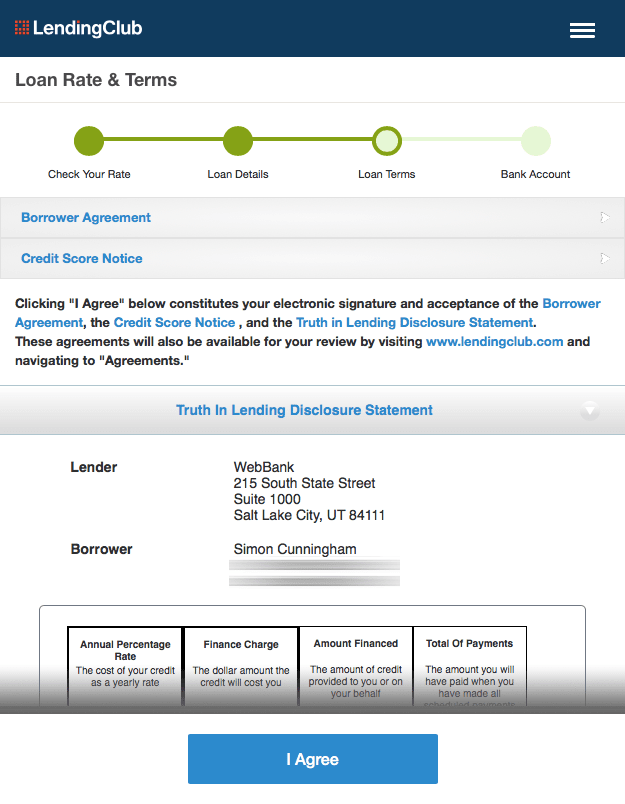Expand the Credit Score Notice arrow
Viewport: 625px width, 804px height.
click(x=605, y=258)
